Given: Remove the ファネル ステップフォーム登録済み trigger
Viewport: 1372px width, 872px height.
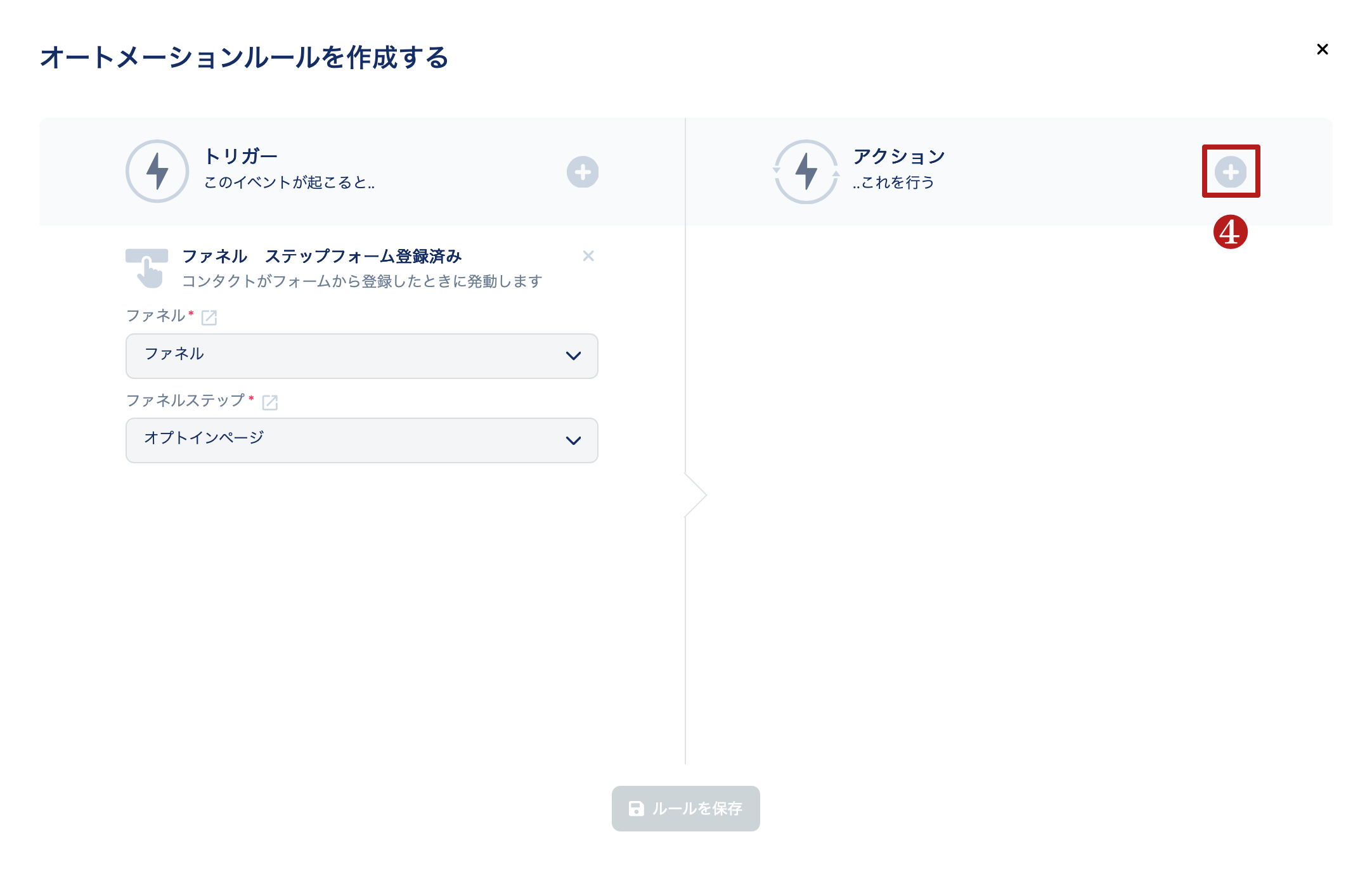Looking at the screenshot, I should 588,256.
